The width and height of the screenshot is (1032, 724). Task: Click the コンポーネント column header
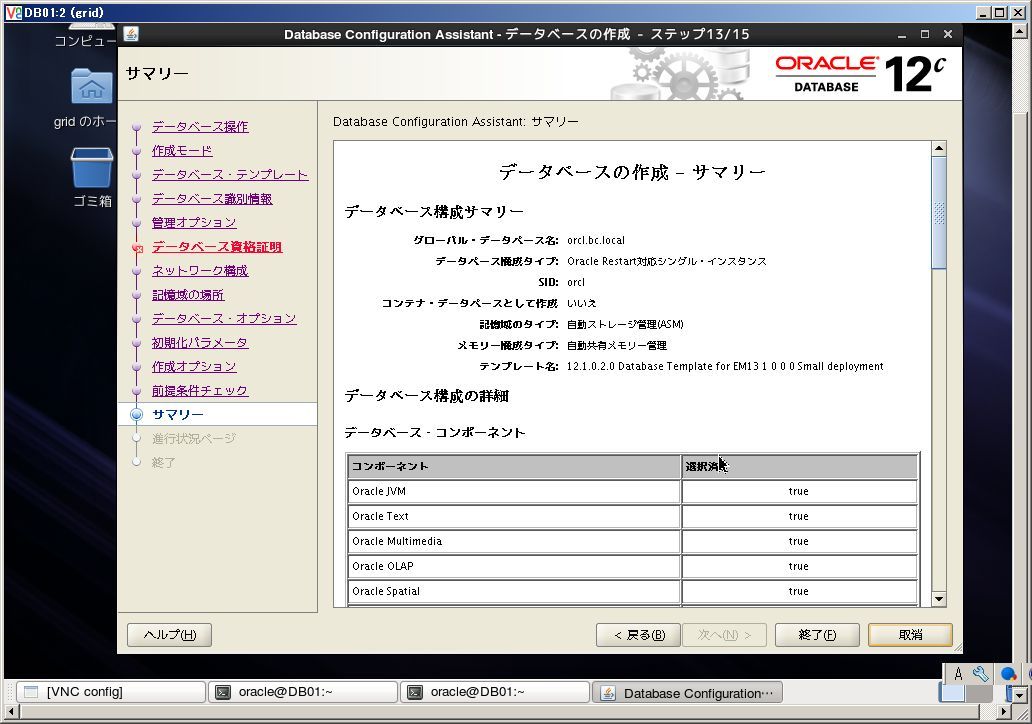pyautogui.click(x=513, y=466)
